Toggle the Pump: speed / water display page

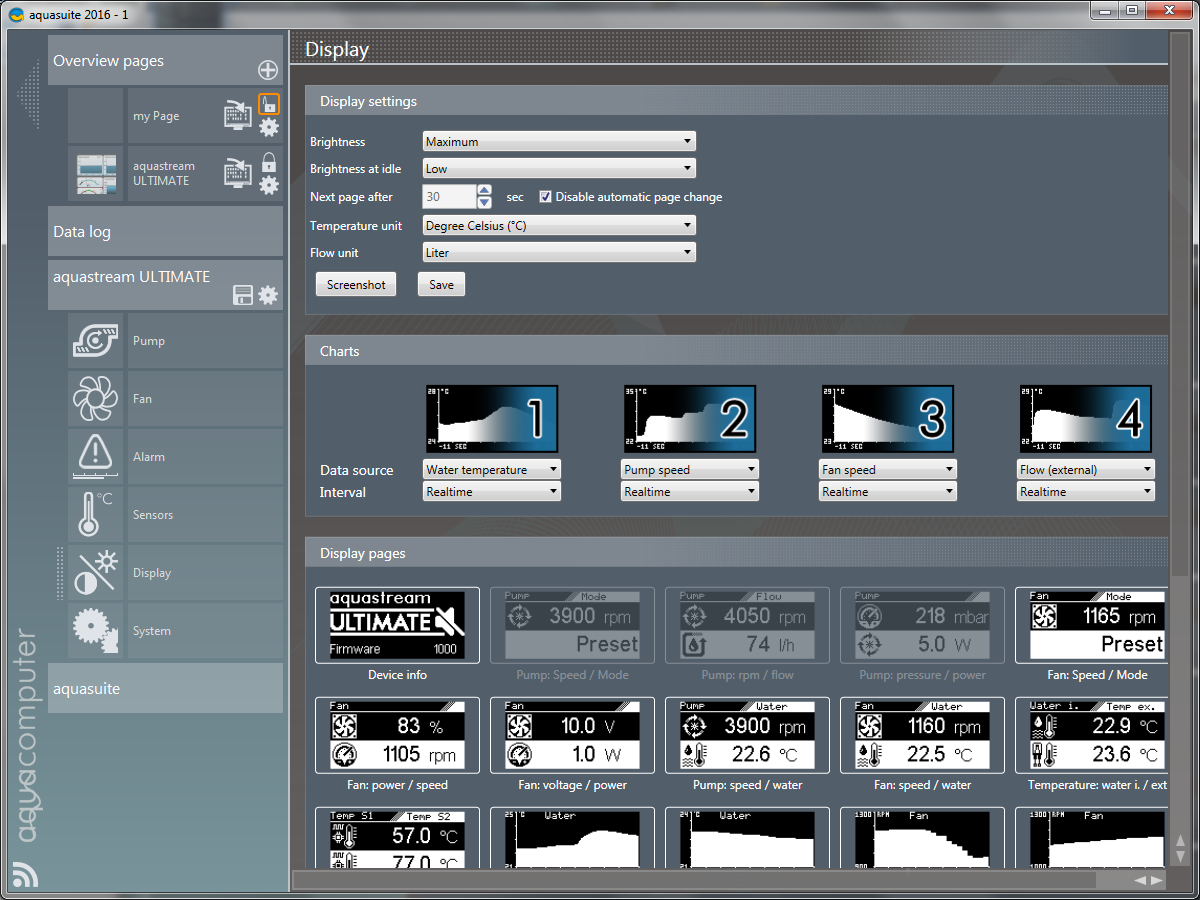(x=747, y=735)
